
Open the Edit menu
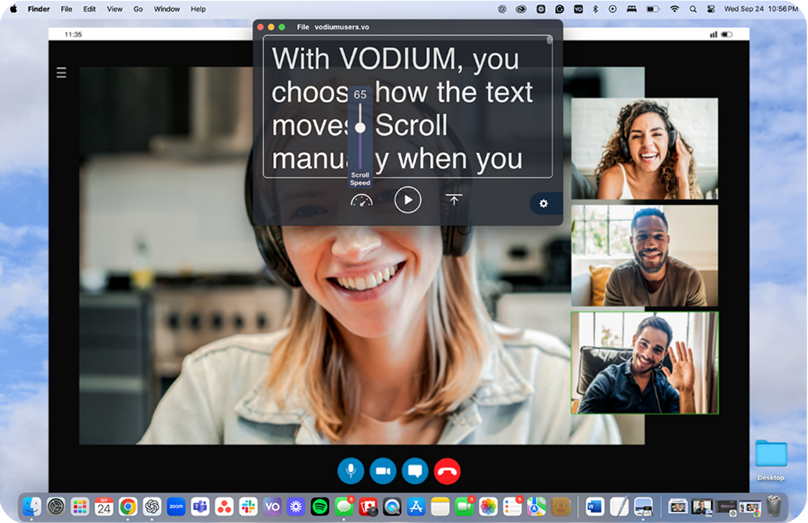coord(90,9)
